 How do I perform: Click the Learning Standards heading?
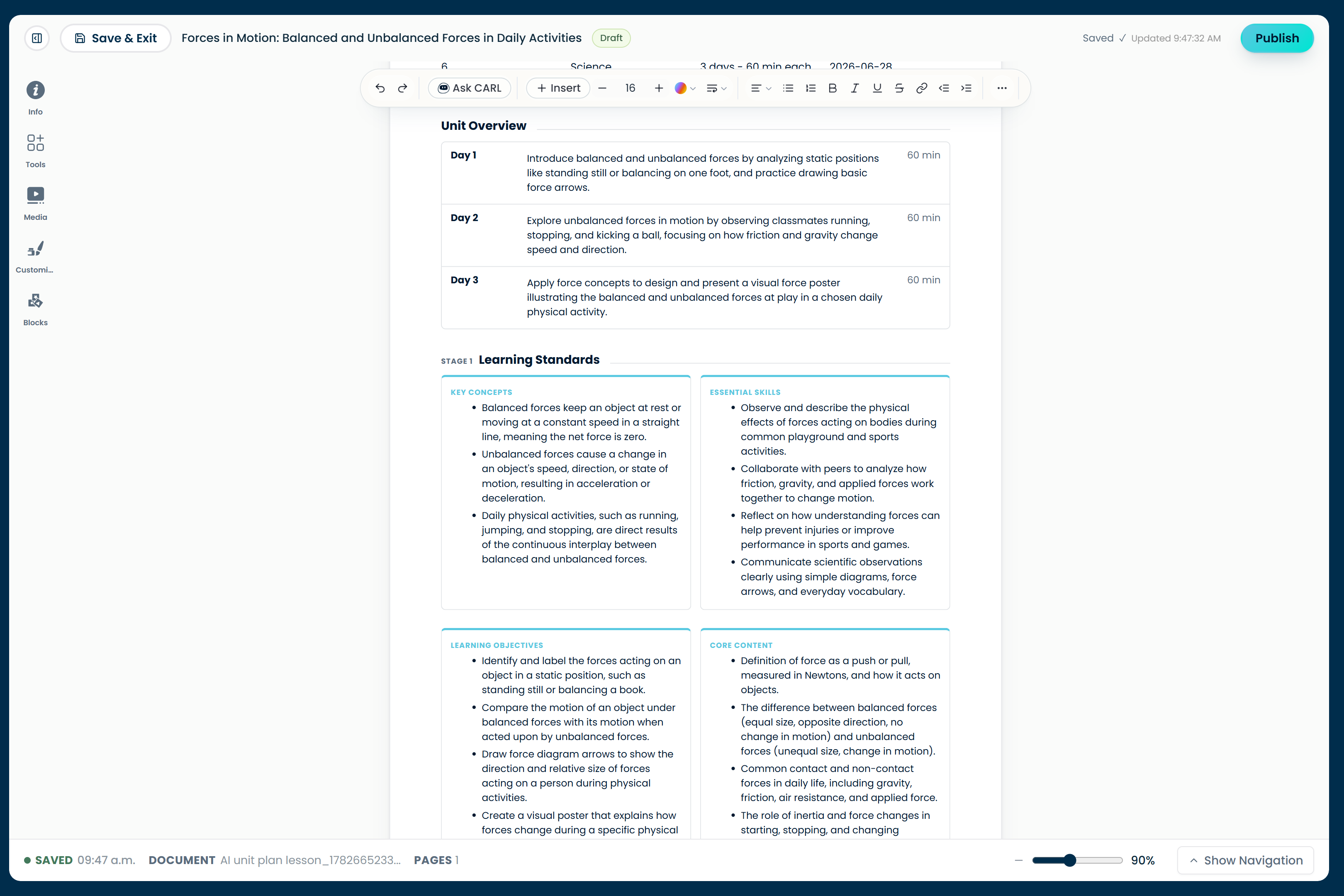tap(539, 360)
